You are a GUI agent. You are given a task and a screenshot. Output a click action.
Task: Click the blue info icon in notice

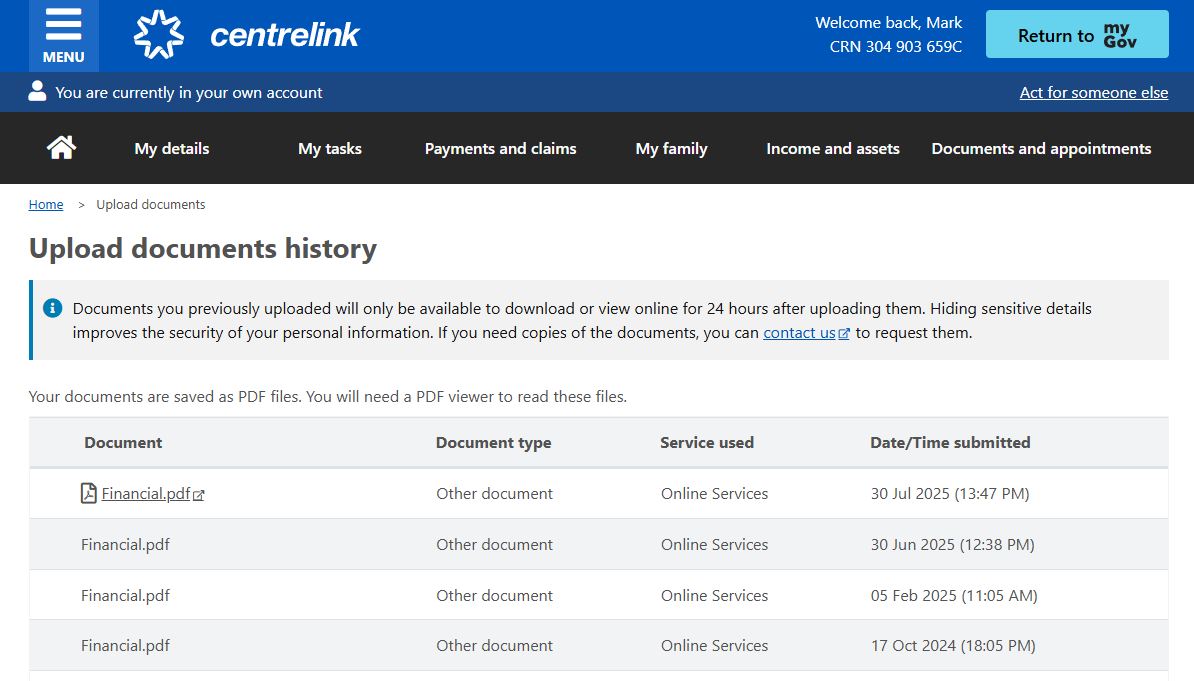pos(53,308)
